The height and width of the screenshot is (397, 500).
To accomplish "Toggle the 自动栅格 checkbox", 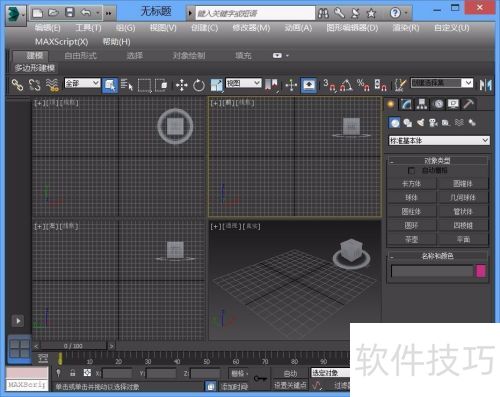I will [411, 171].
